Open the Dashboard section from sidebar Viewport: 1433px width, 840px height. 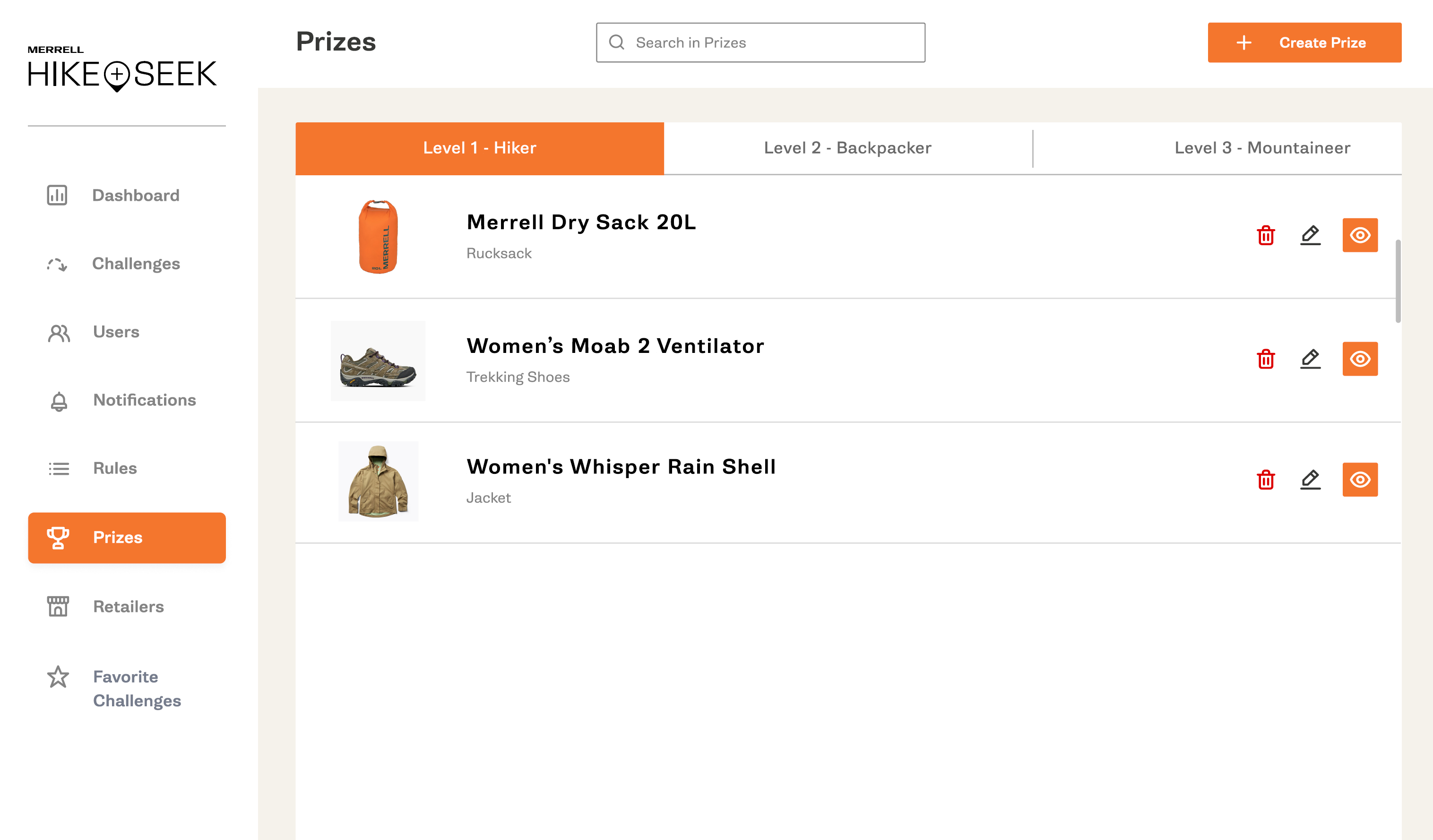pos(58,196)
